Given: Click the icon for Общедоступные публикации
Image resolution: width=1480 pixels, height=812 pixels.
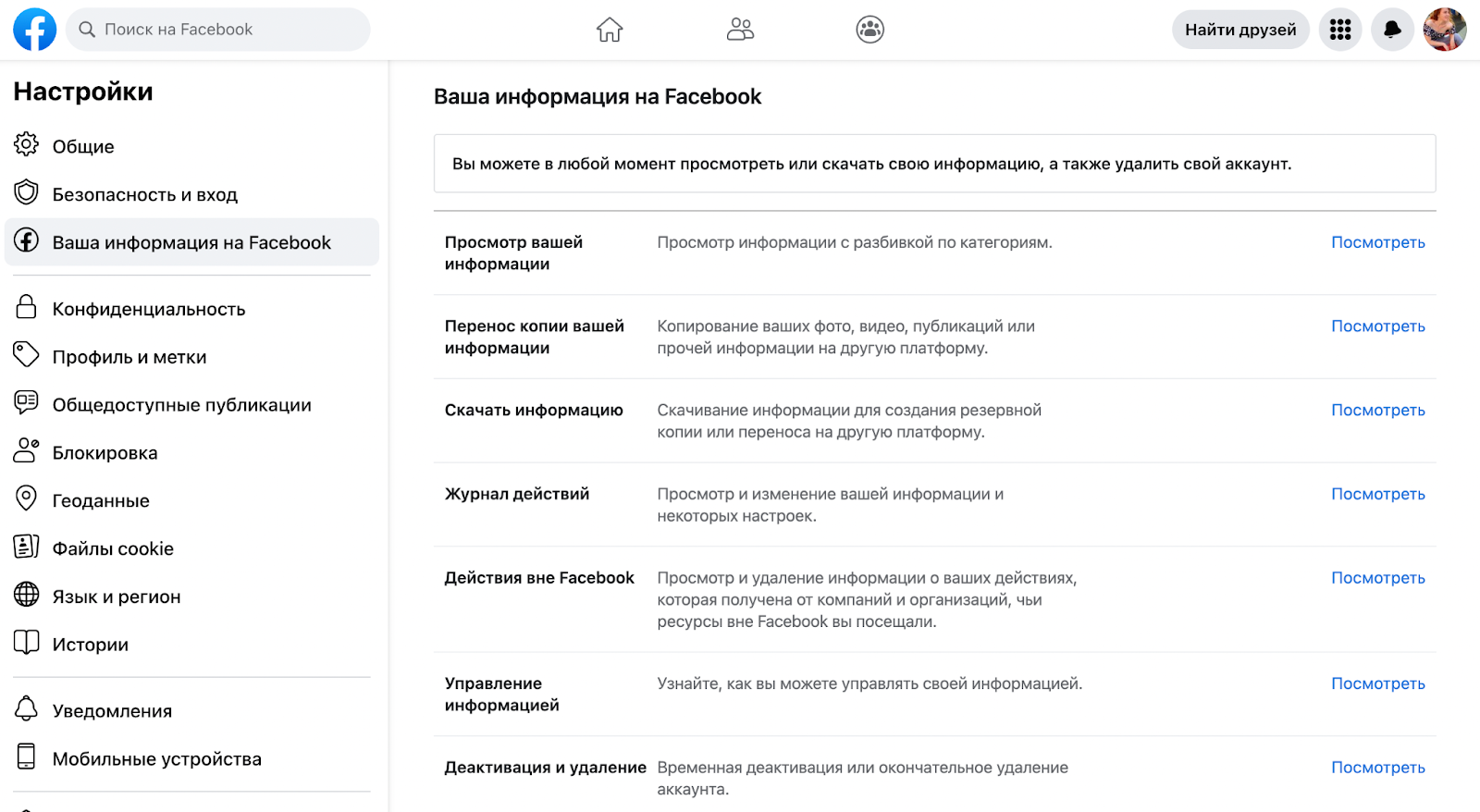Looking at the screenshot, I should tap(26, 402).
